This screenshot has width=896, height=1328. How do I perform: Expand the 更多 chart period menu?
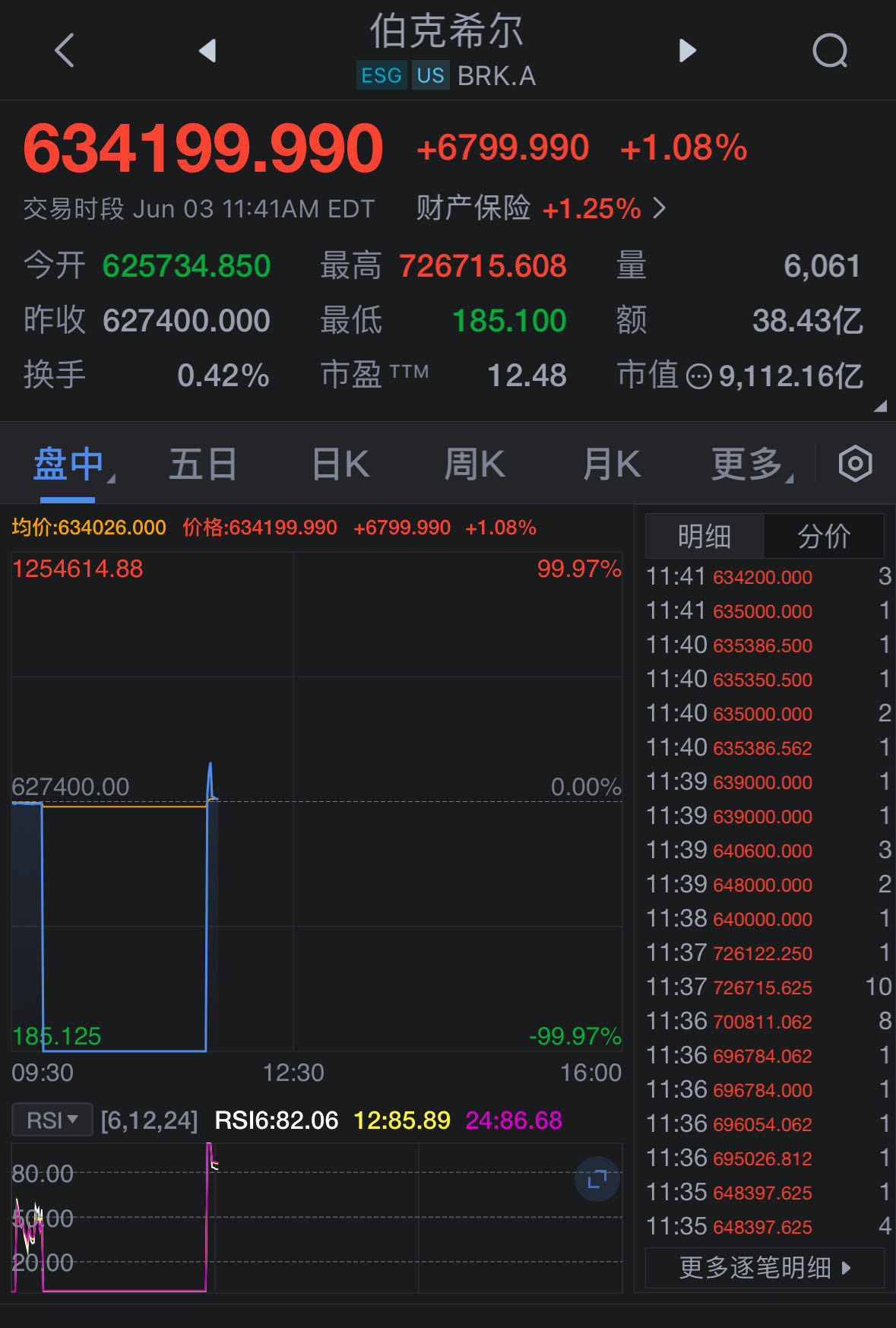[750, 464]
